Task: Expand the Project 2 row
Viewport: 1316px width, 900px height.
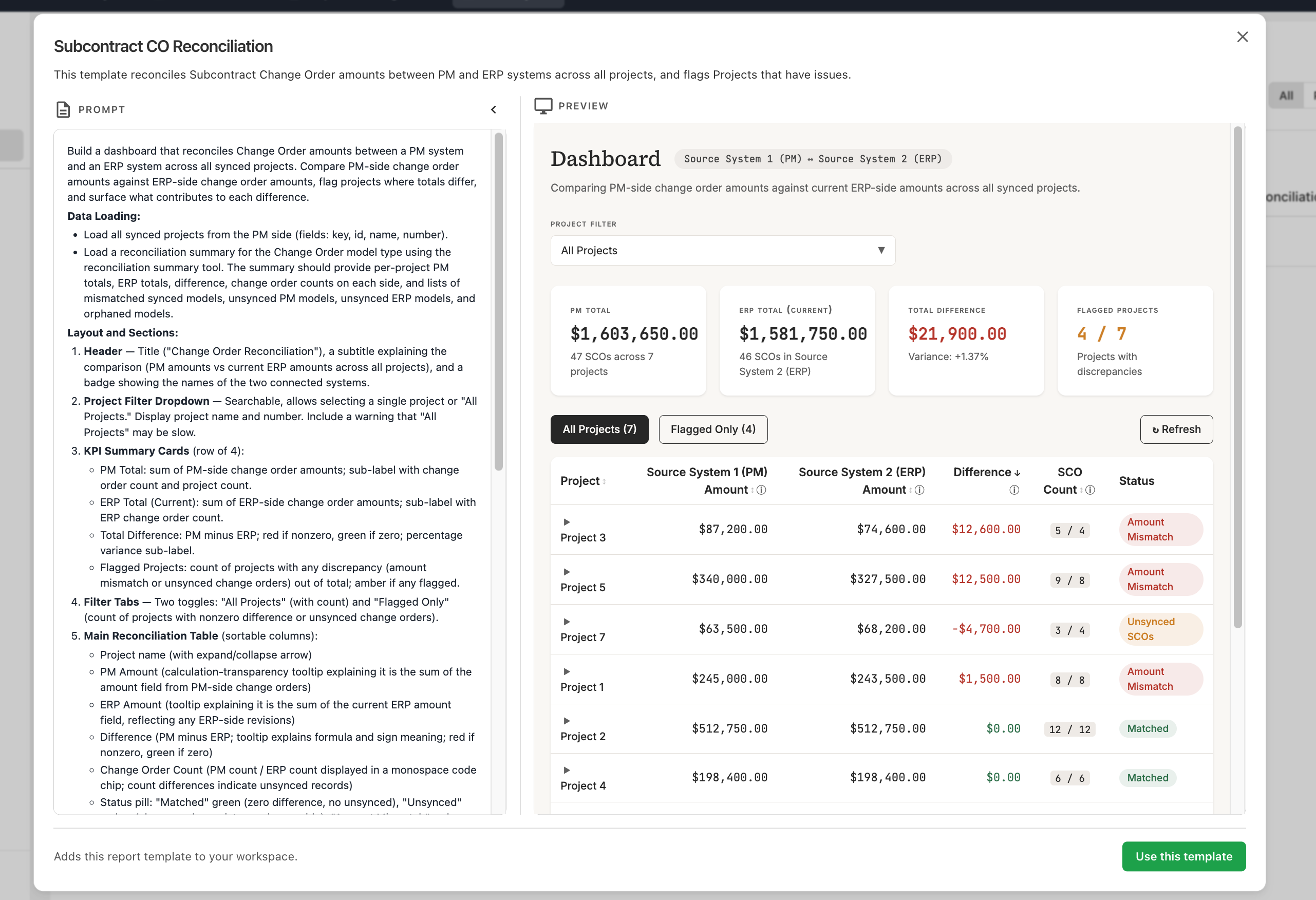Action: click(x=567, y=721)
